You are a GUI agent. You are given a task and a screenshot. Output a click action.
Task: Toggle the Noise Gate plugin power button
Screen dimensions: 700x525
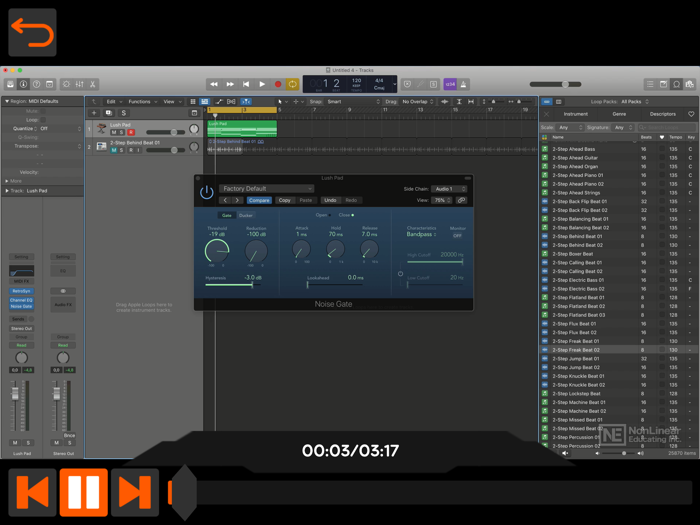point(206,192)
